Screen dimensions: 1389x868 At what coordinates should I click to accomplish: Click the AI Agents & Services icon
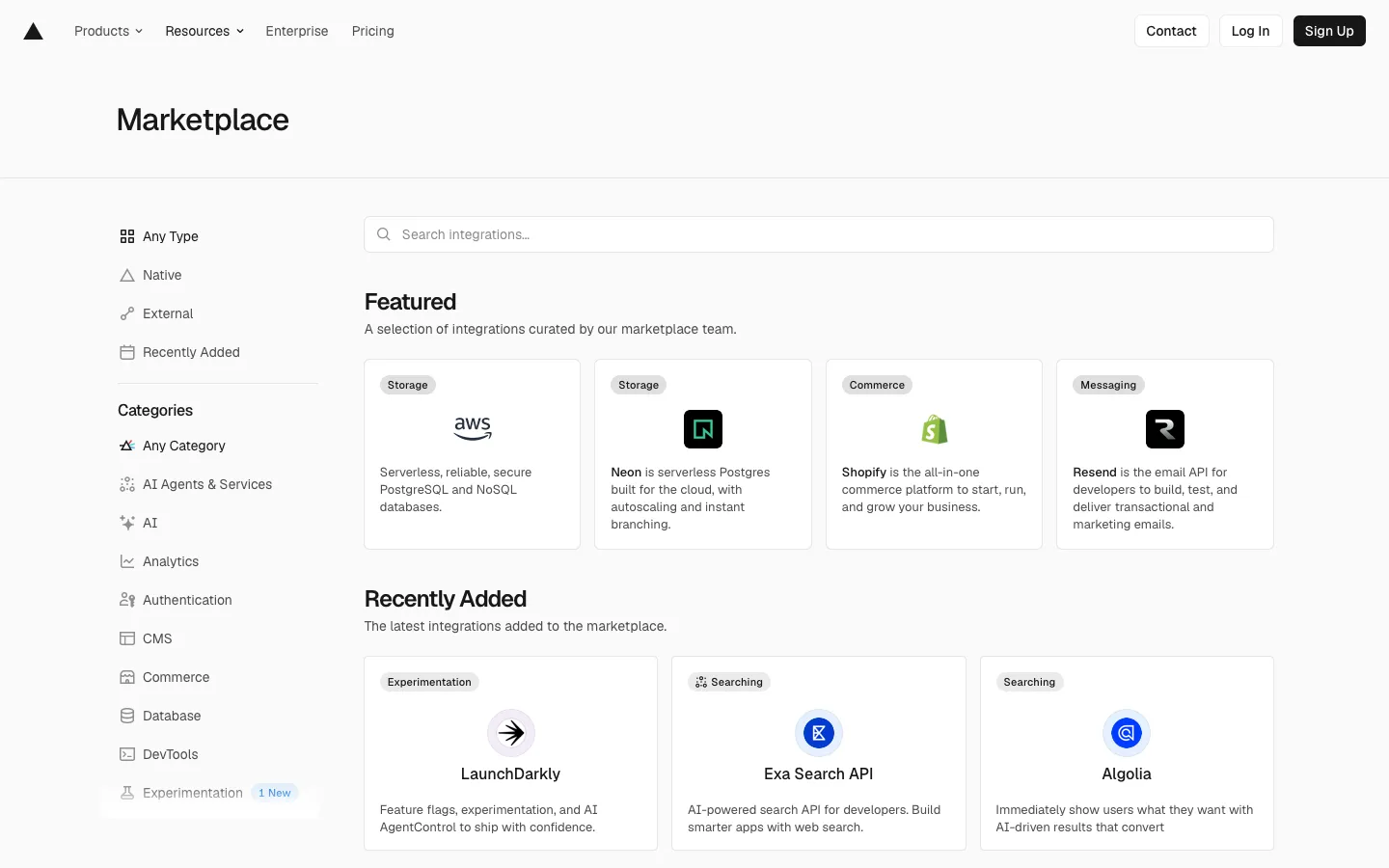pyautogui.click(x=127, y=484)
